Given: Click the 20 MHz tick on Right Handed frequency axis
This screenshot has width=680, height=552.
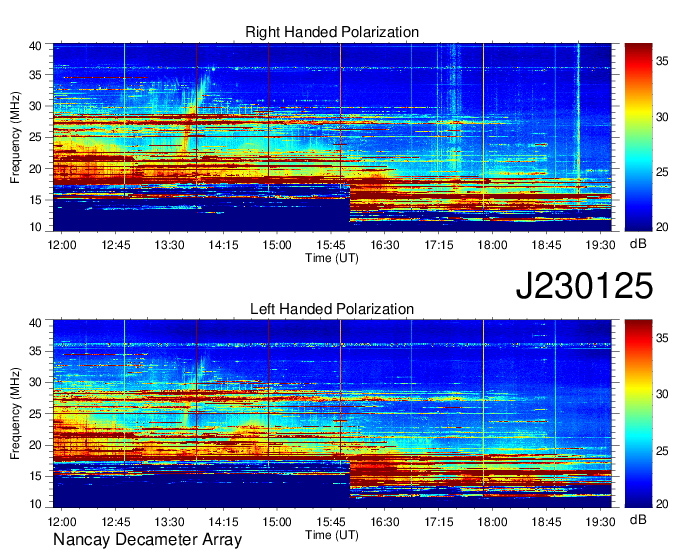Looking at the screenshot, I should tap(35, 169).
